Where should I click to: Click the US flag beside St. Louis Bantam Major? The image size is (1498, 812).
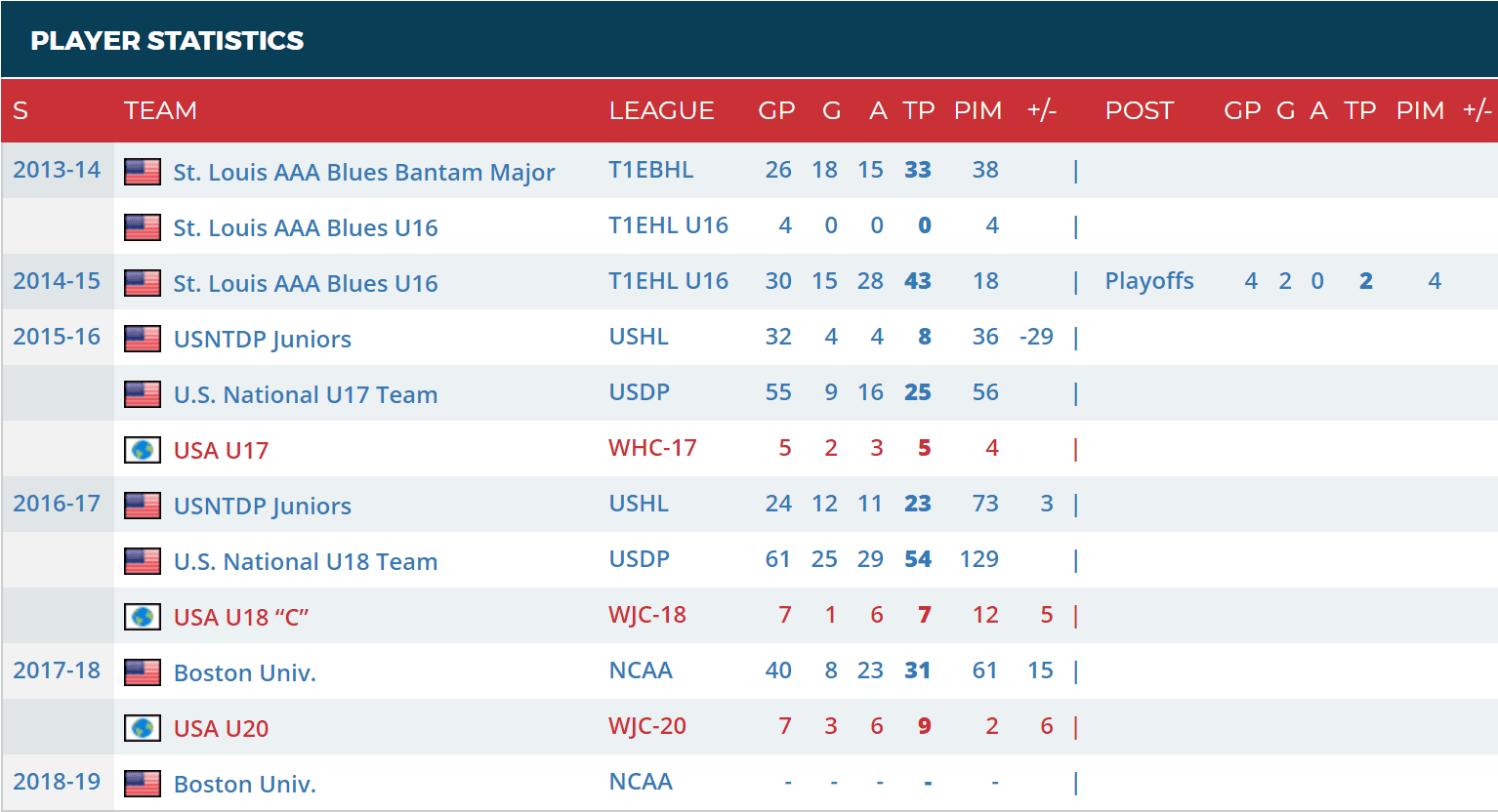(143, 172)
